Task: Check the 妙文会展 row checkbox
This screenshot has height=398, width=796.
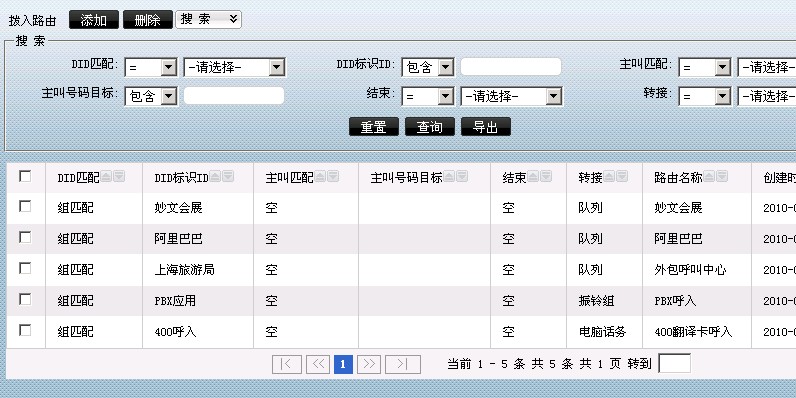Action: pos(25,206)
